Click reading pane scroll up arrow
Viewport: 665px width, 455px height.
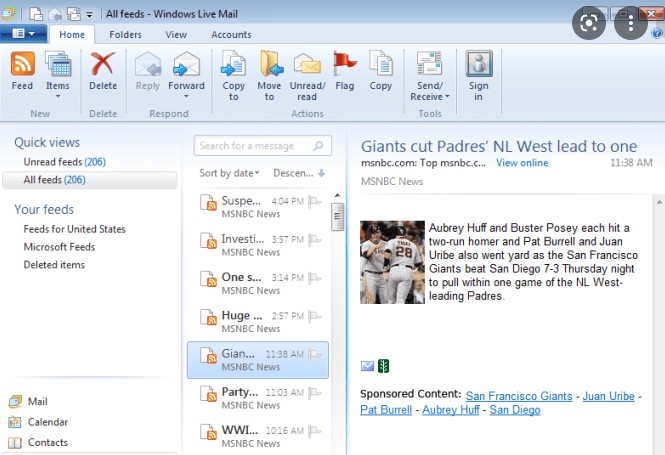pos(659,202)
